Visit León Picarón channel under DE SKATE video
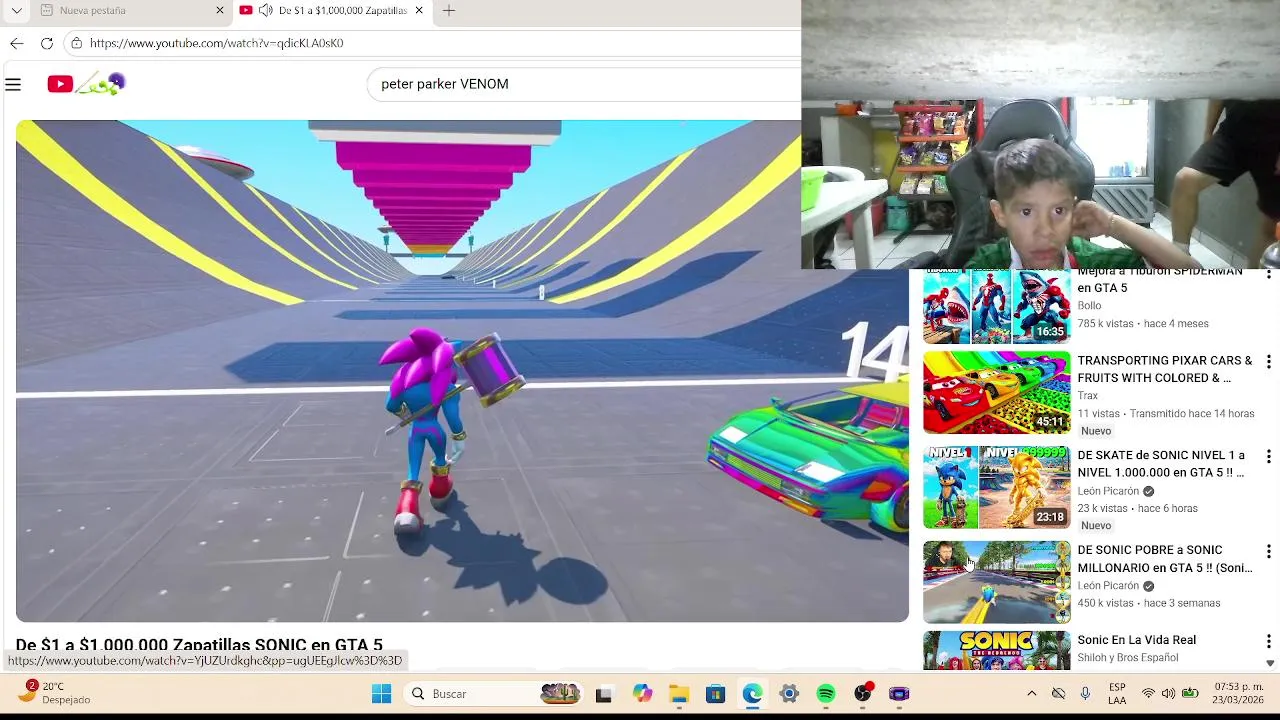 point(1108,491)
